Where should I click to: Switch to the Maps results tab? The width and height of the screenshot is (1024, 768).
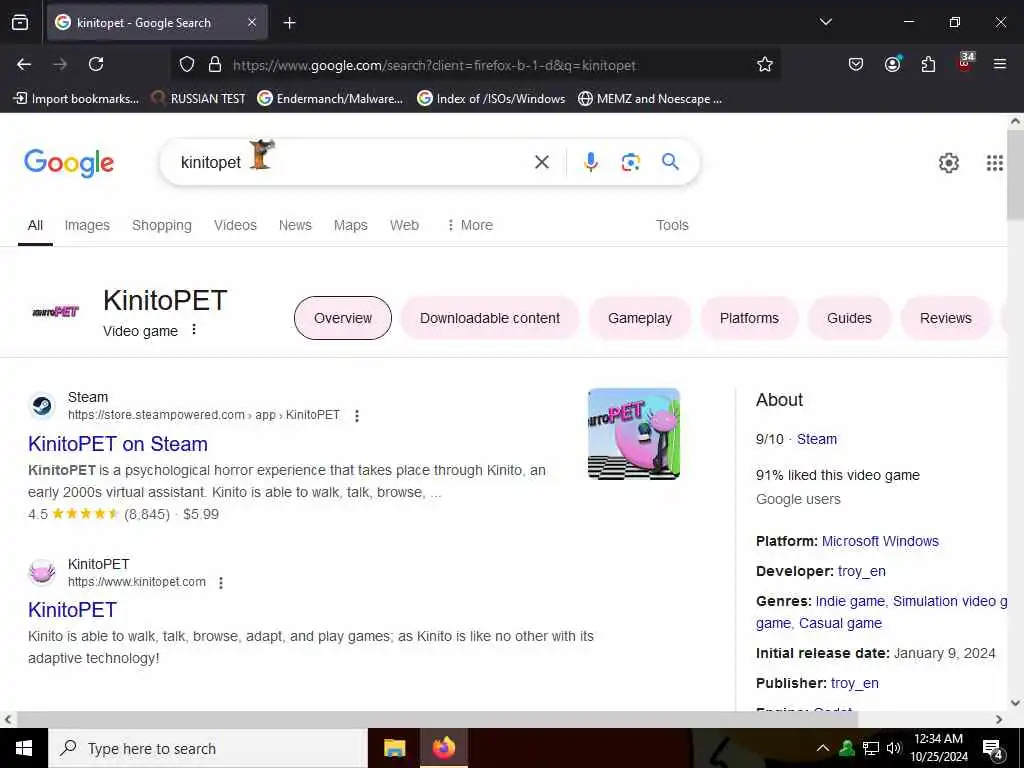click(351, 225)
